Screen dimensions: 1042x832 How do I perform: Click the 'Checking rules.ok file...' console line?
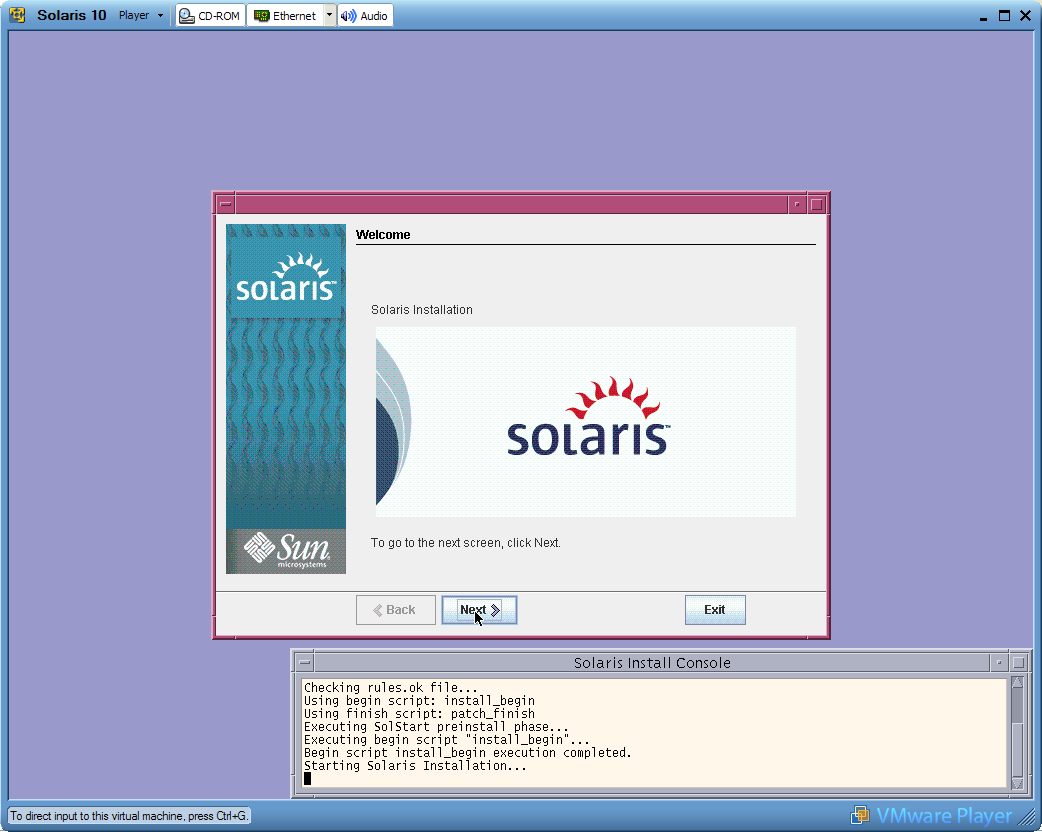(x=391, y=688)
